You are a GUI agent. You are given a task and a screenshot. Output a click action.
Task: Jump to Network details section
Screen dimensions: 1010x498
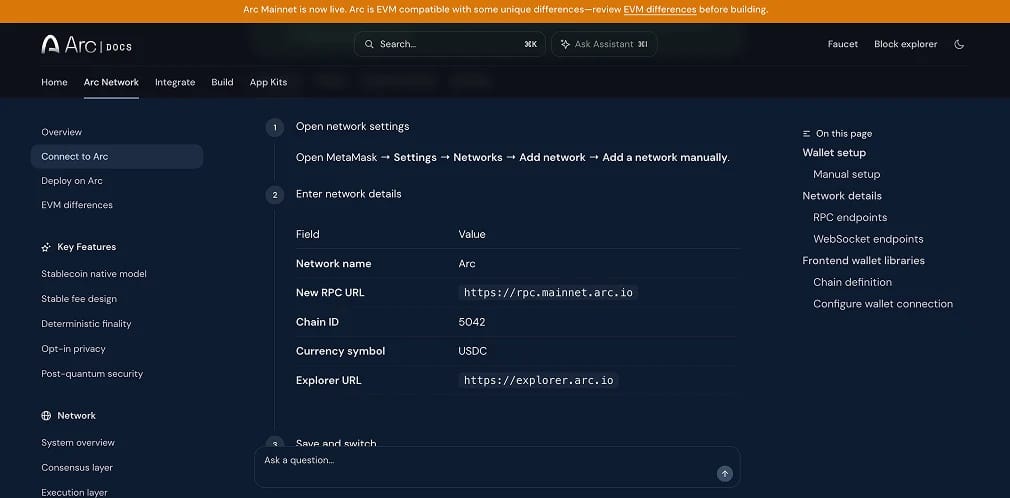point(842,196)
